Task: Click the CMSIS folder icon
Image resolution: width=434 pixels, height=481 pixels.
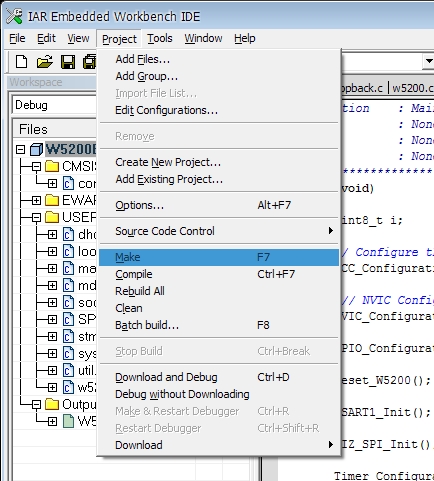Action: coord(52,166)
